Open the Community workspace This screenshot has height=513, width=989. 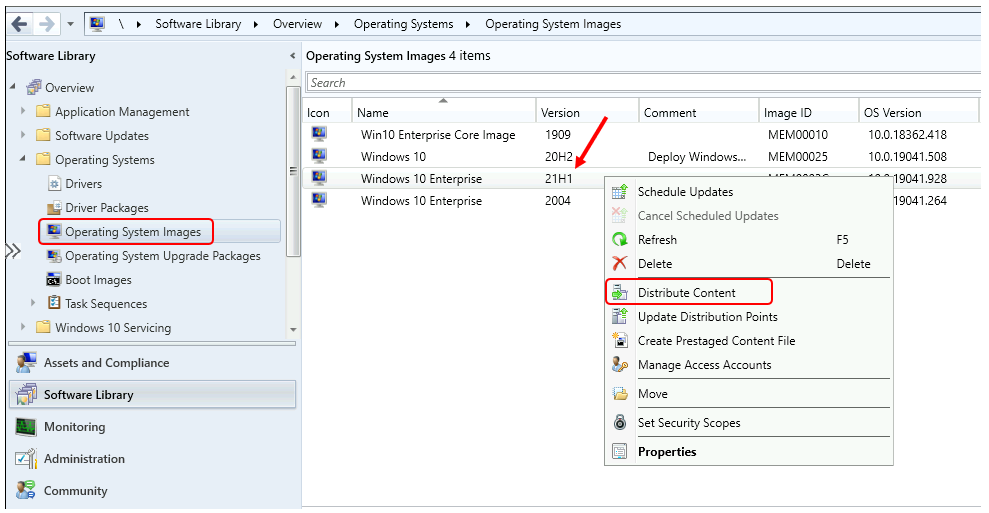point(152,490)
